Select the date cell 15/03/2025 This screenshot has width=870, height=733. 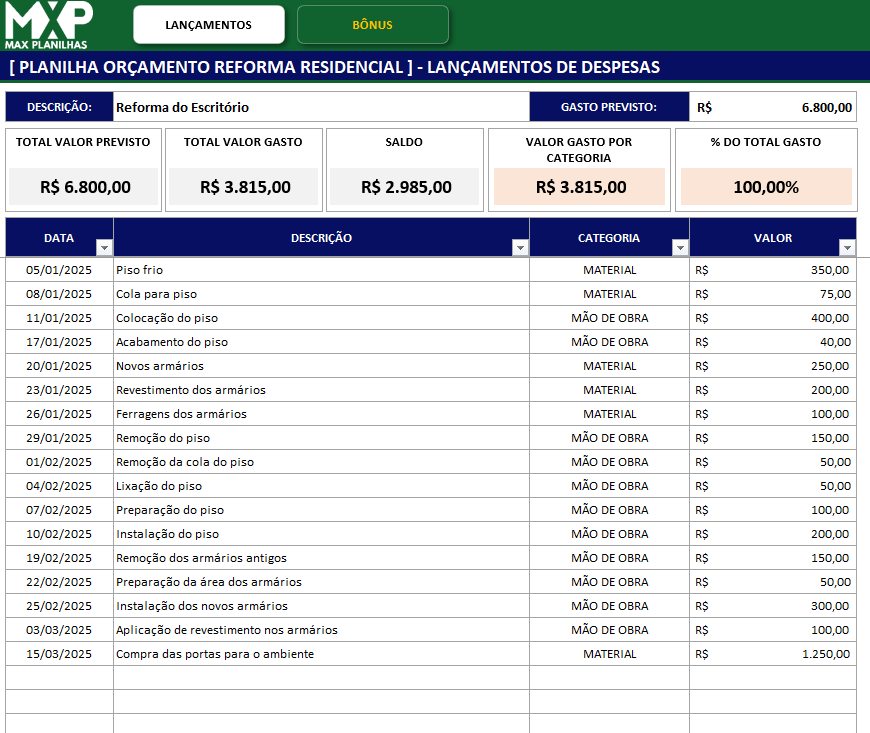(60, 653)
